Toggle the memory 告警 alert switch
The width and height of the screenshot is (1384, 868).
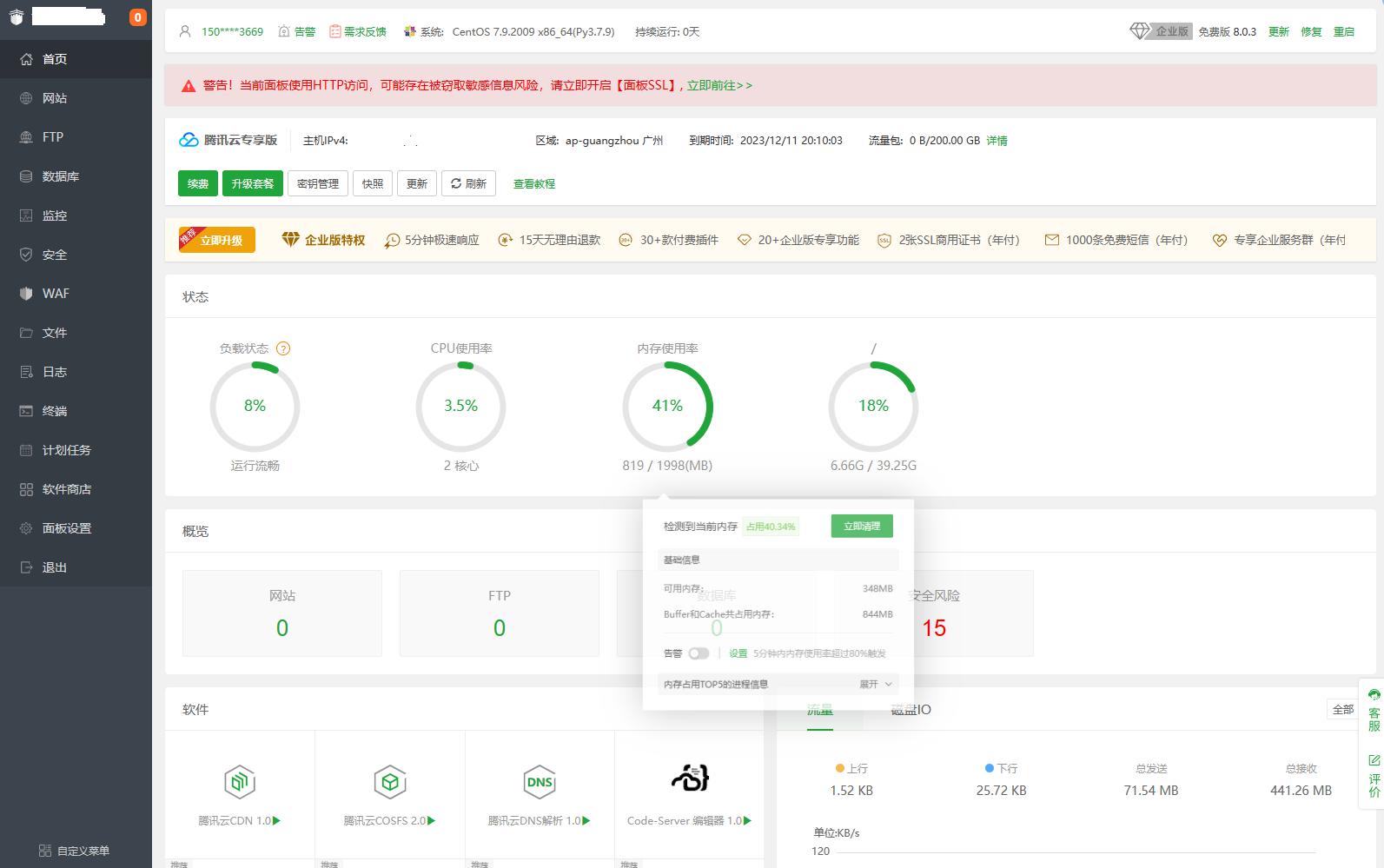(x=699, y=653)
